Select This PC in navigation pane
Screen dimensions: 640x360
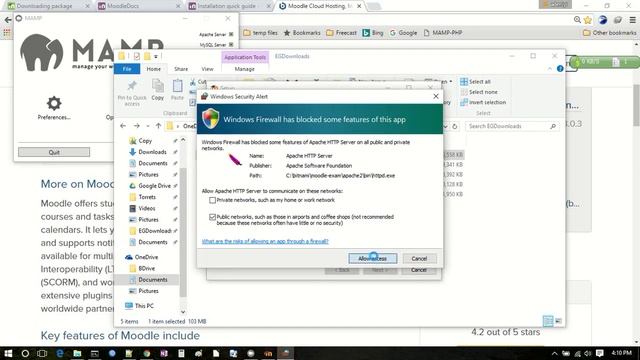144,306
